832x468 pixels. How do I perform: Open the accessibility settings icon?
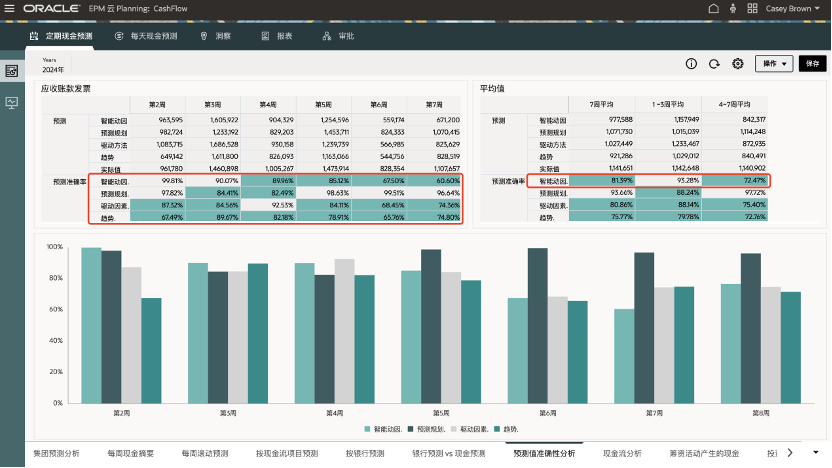[734, 8]
